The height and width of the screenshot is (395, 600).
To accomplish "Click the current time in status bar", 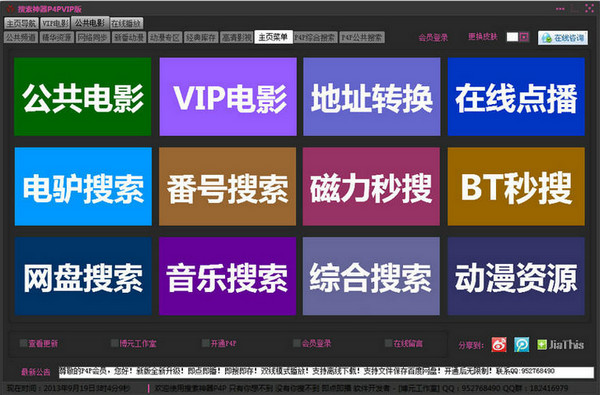I will [69, 388].
